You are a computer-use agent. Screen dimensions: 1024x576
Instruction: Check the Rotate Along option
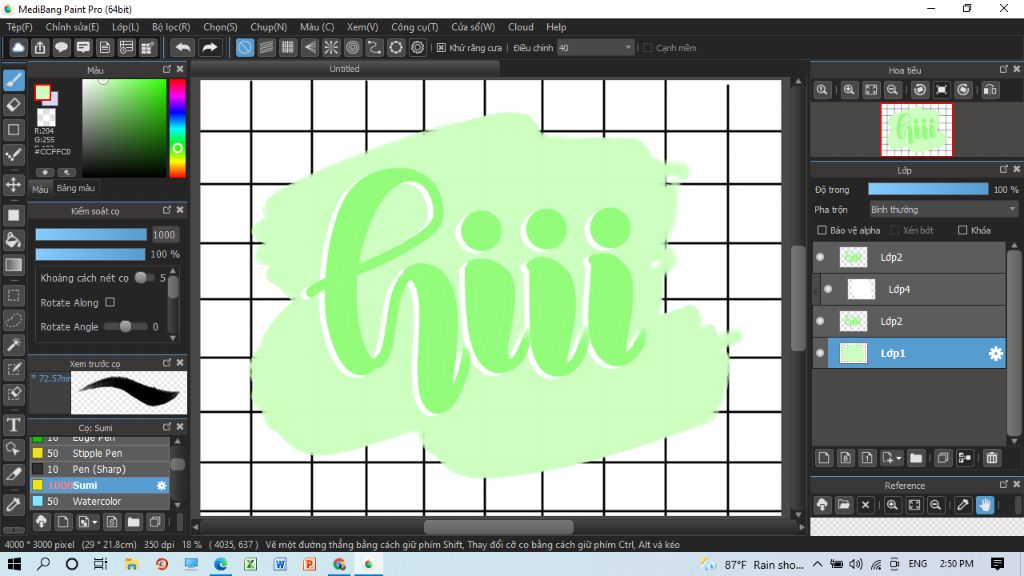110,302
